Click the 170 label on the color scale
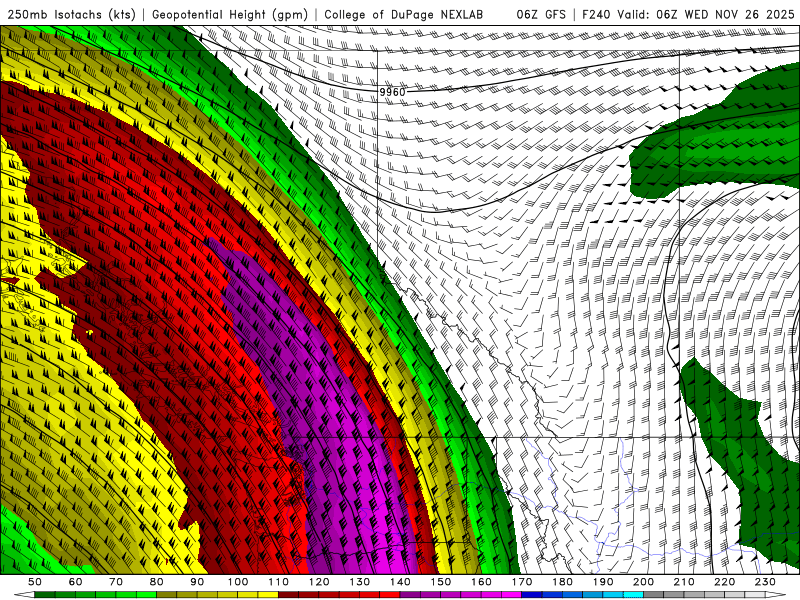This screenshot has width=800, height=600. pos(522,582)
